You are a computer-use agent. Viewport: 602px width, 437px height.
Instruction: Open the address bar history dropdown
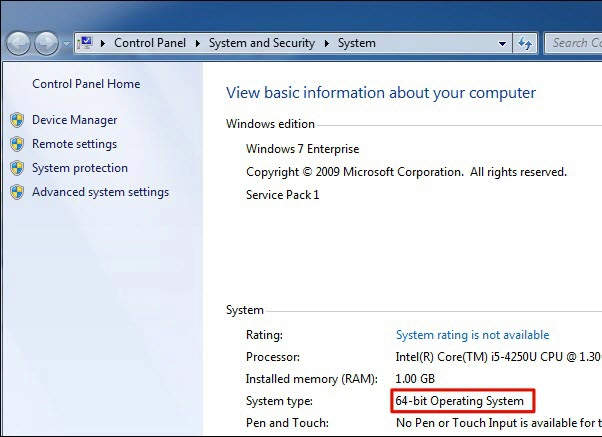[x=502, y=44]
